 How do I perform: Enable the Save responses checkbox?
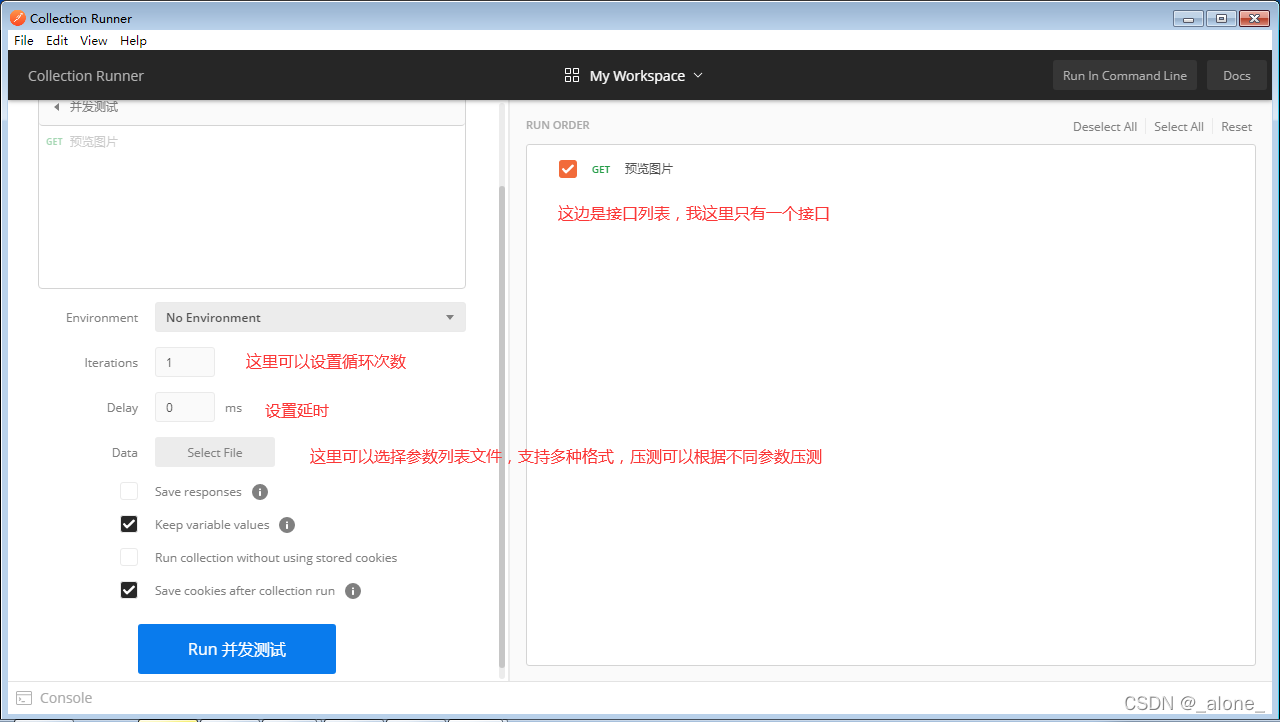click(129, 491)
